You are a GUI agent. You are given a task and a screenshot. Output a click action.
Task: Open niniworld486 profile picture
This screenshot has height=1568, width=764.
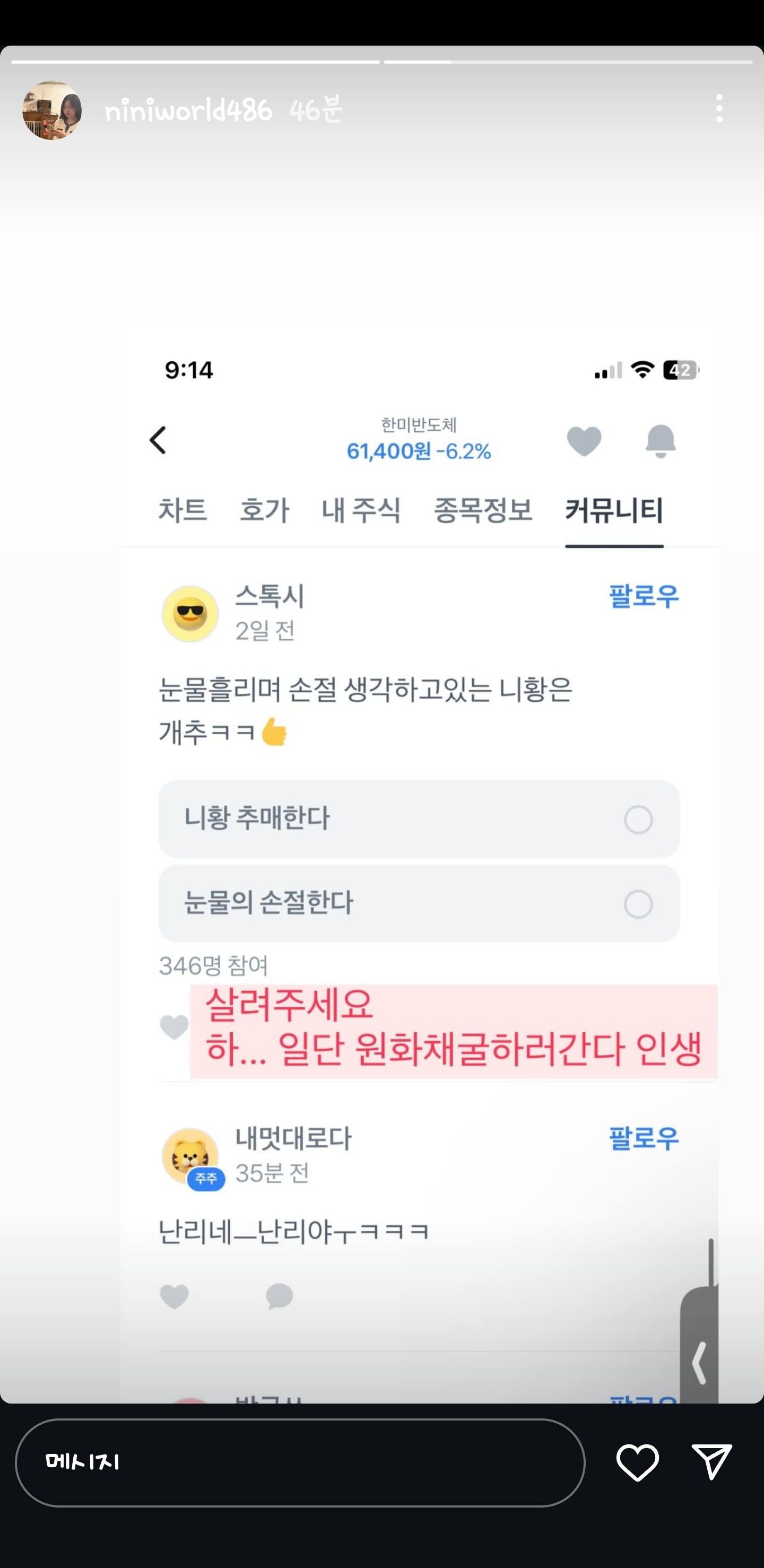52,110
